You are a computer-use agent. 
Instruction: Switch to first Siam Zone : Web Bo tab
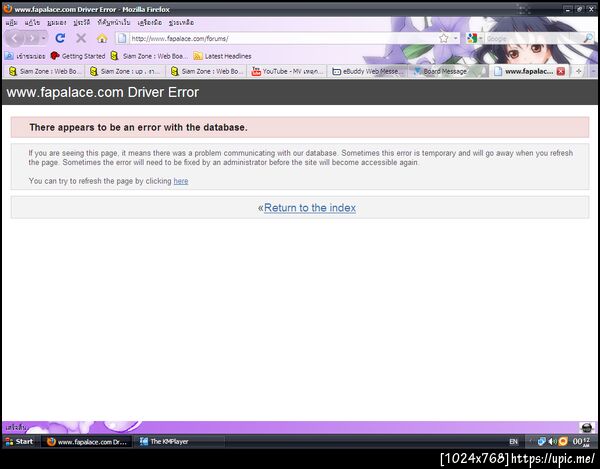pyautogui.click(x=44, y=71)
